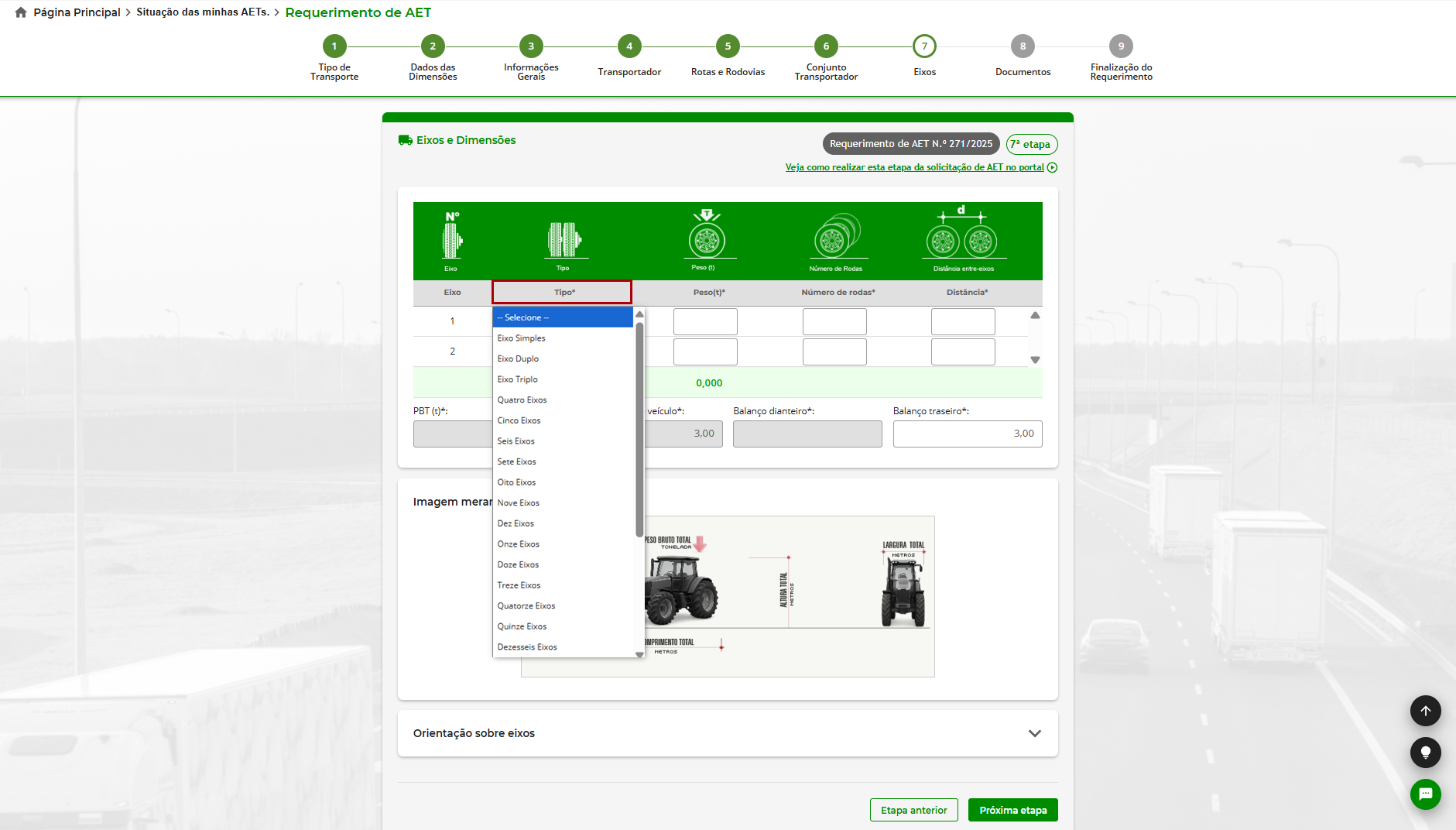The image size is (1456, 830).
Task: Choose '-- Selecione --' in the dropdown list
Action: tap(563, 317)
